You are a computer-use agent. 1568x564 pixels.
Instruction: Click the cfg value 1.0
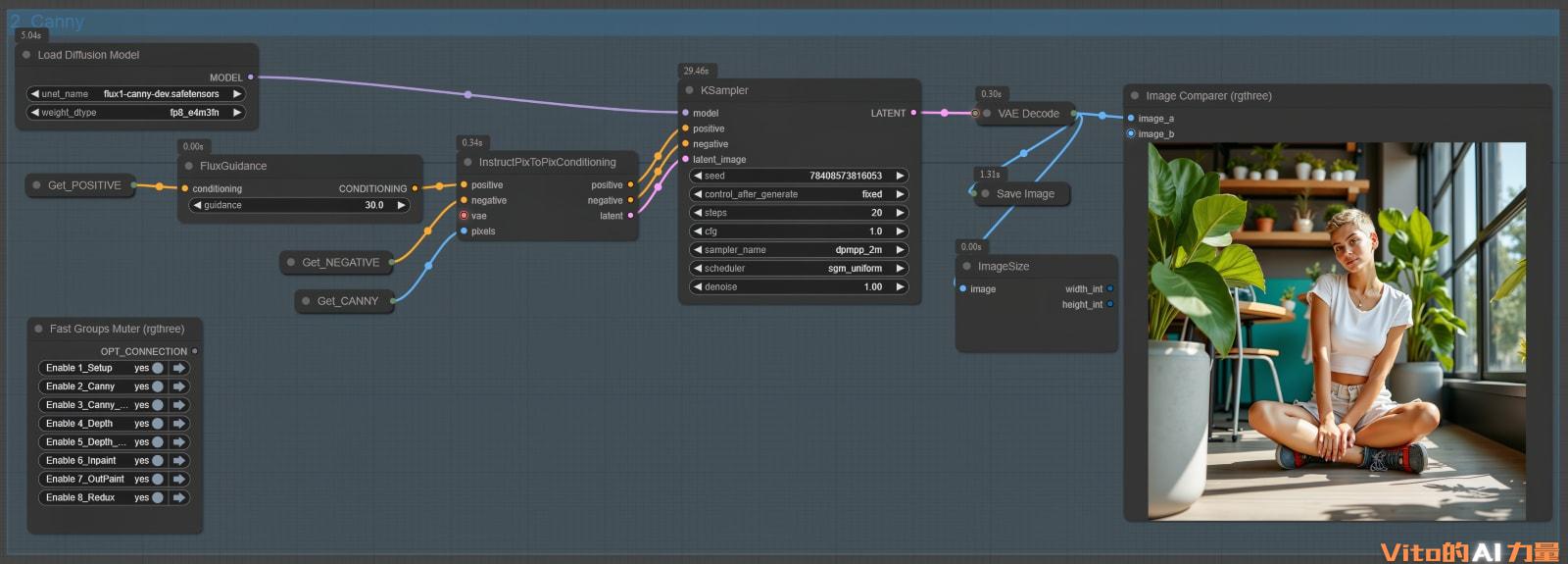(x=876, y=231)
